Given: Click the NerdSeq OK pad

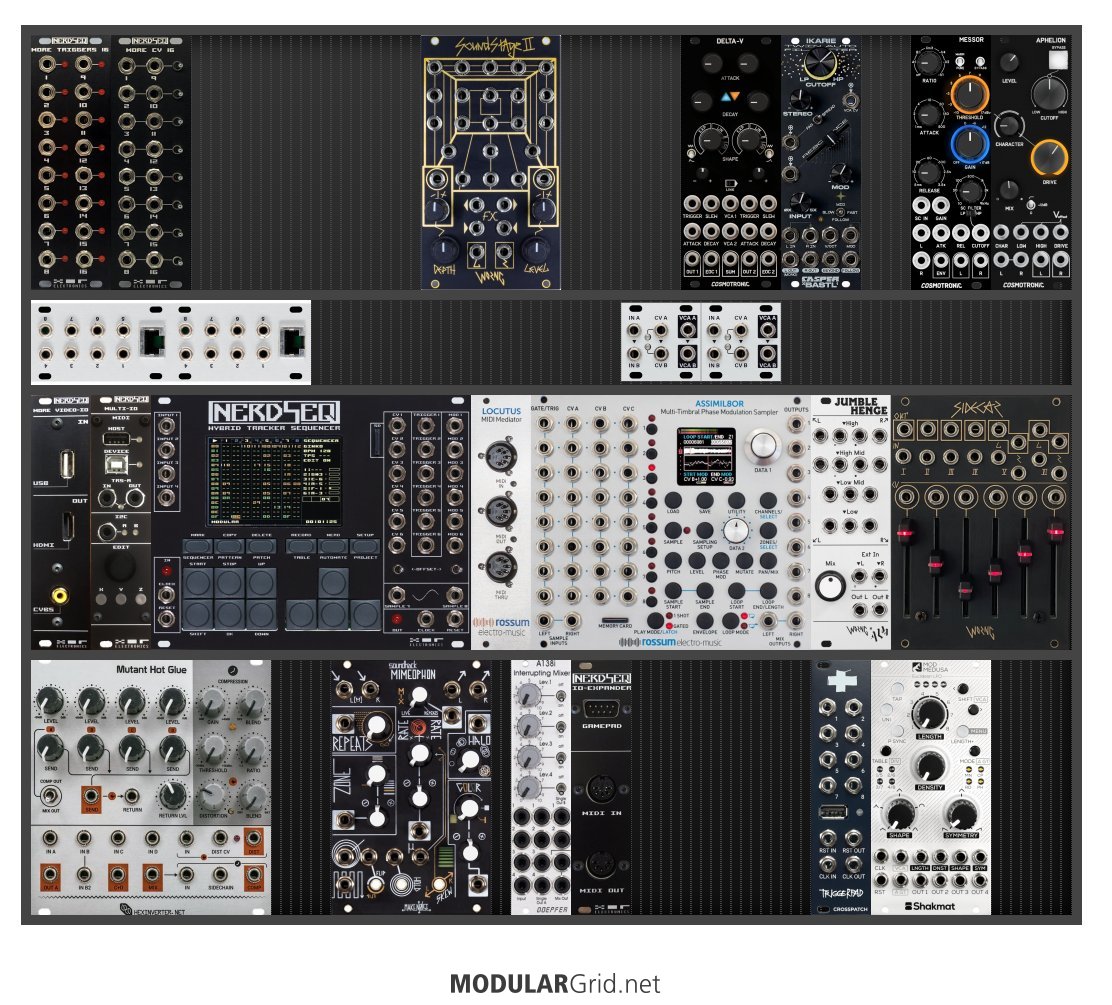Looking at the screenshot, I should click(230, 615).
